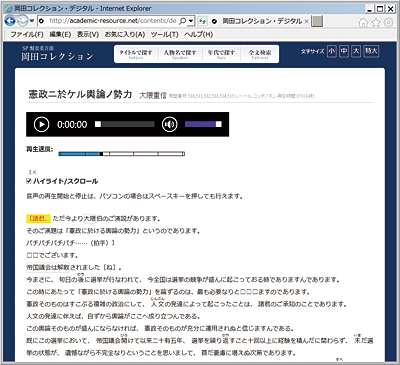
Task: Refresh the page with the compatibility/refresh icon
Action: click(x=202, y=21)
